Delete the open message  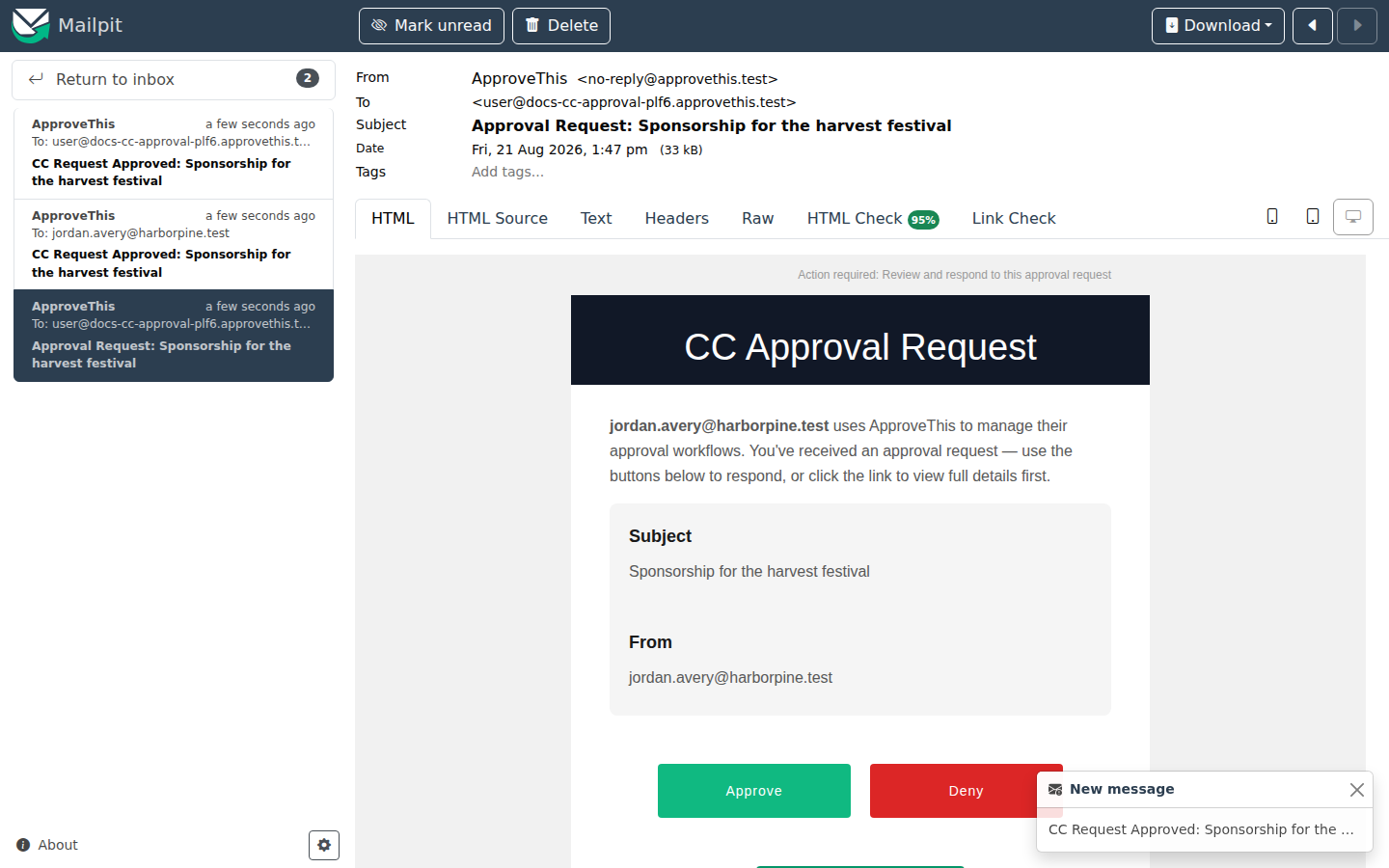561,26
